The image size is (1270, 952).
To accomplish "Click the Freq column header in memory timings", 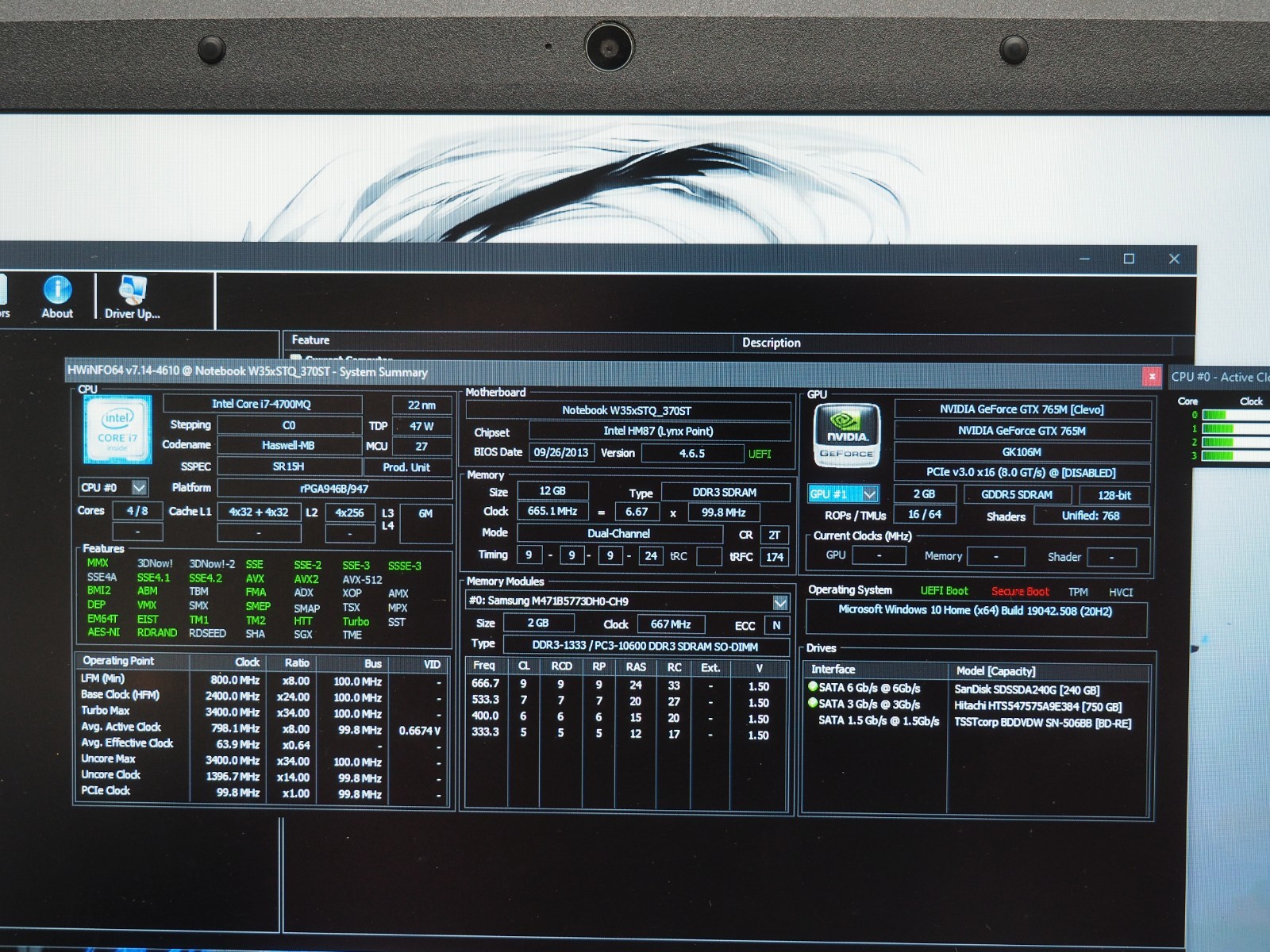I will coord(484,666).
